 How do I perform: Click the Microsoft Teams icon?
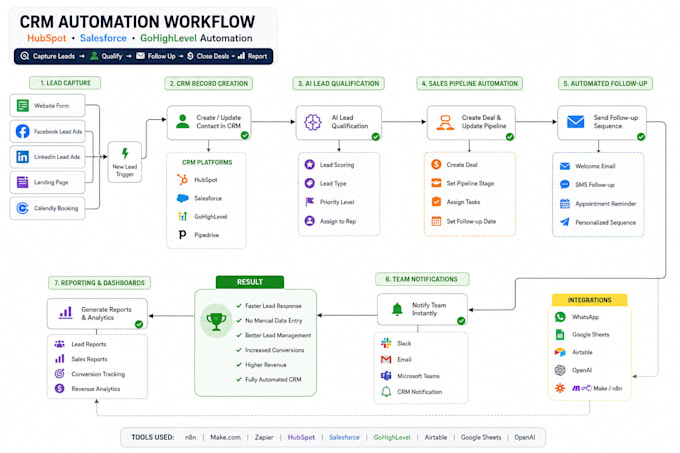click(386, 375)
